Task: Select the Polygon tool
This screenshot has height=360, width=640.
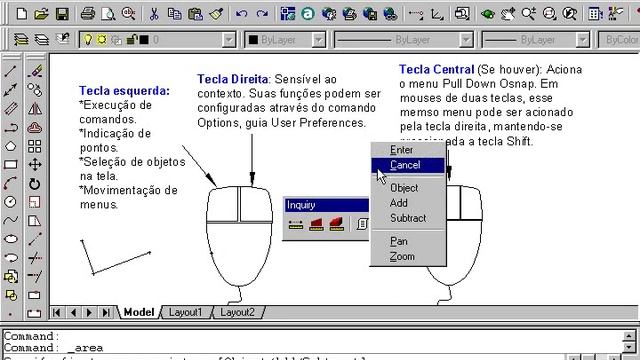Action: pos(10,146)
